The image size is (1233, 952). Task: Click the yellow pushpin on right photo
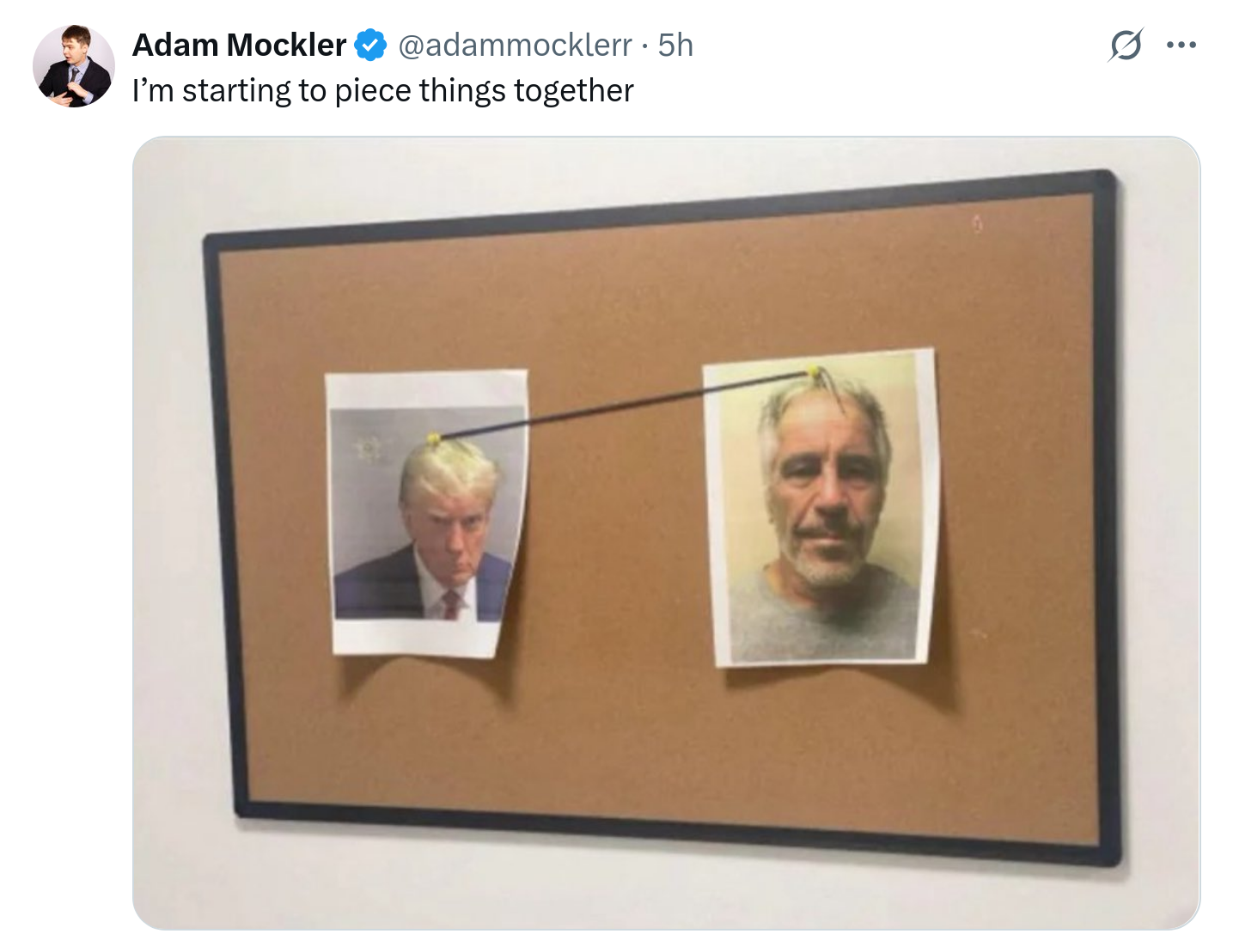(813, 372)
